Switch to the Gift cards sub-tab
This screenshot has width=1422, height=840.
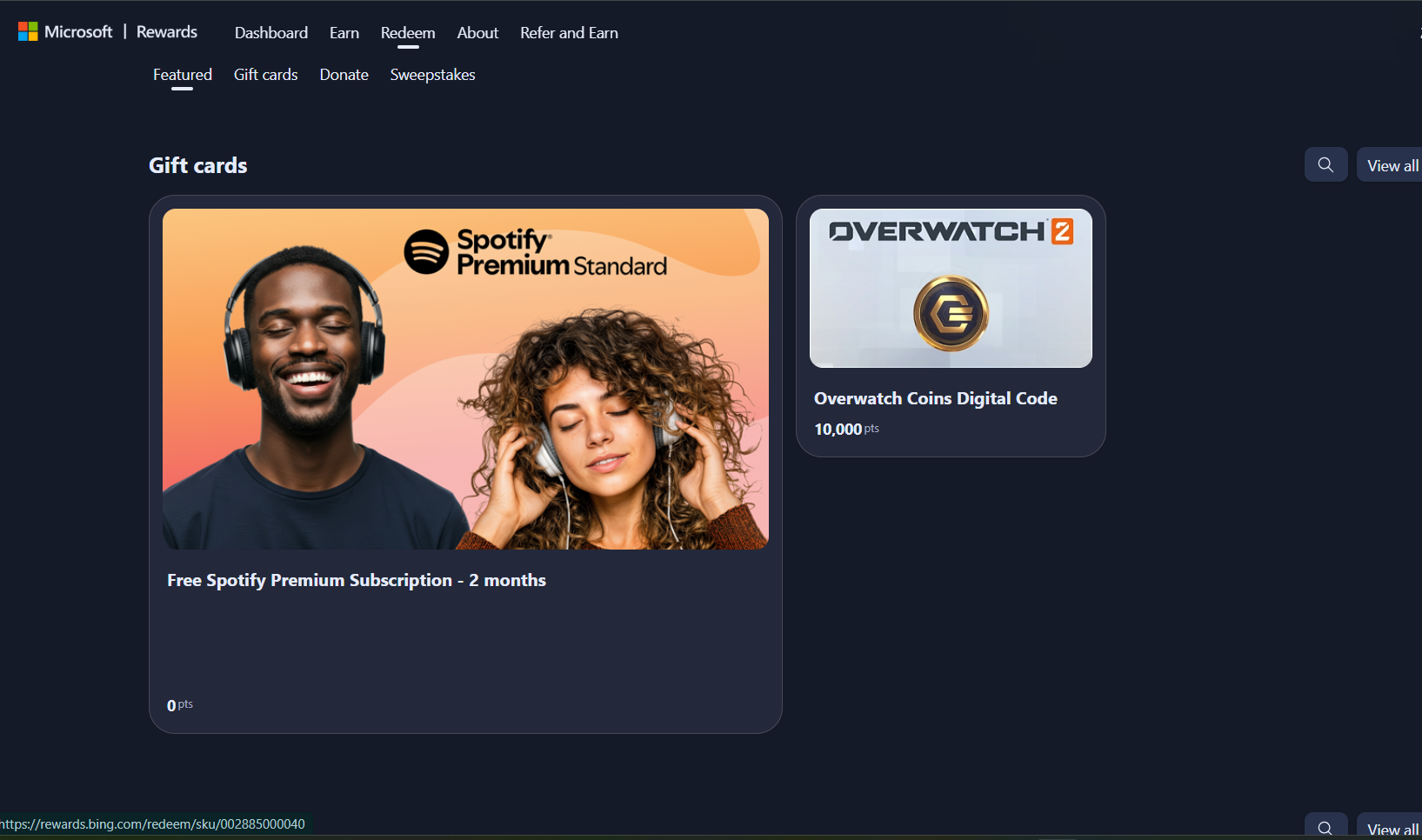pos(265,75)
